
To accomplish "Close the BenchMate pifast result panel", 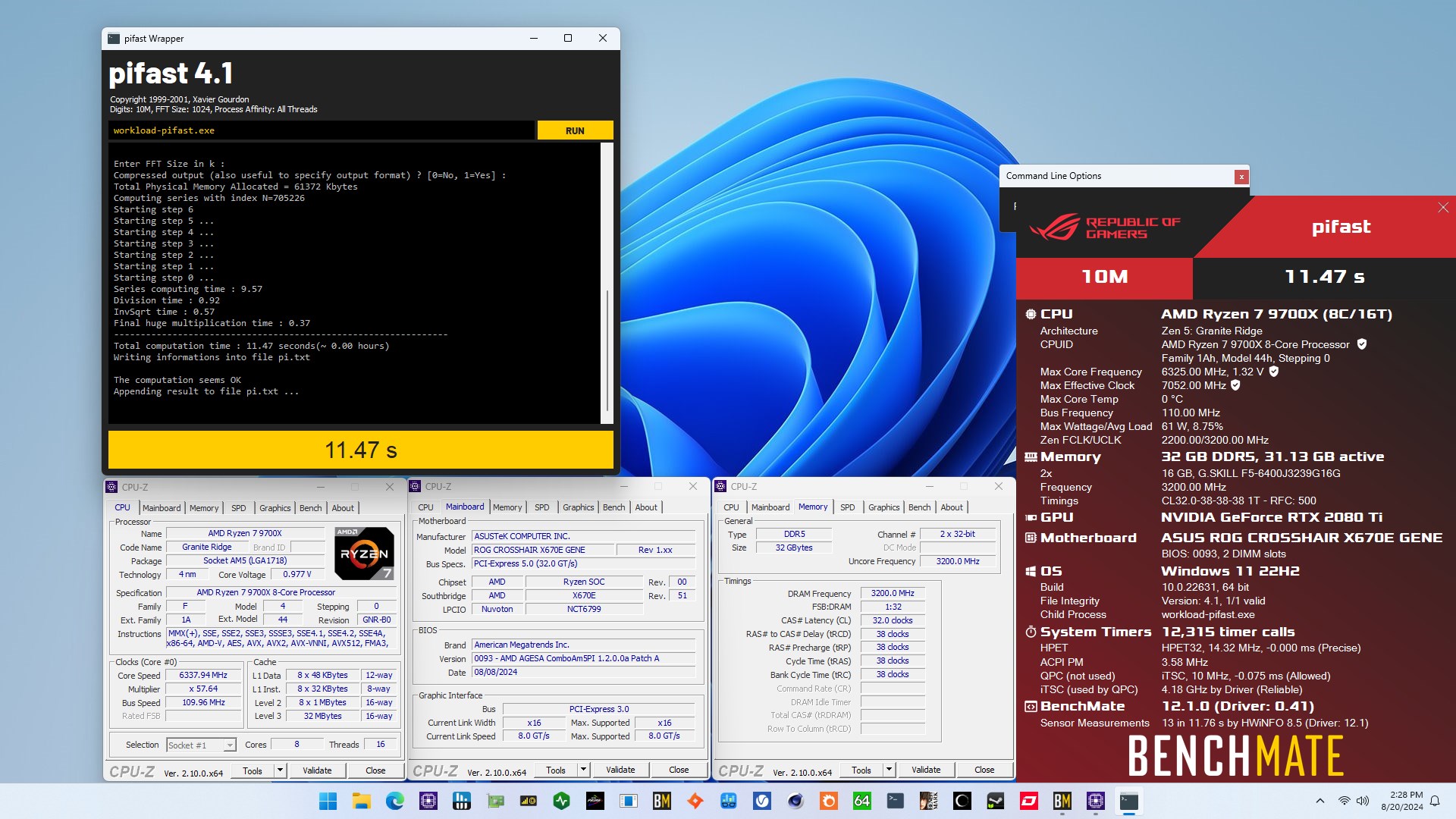I will (1443, 208).
